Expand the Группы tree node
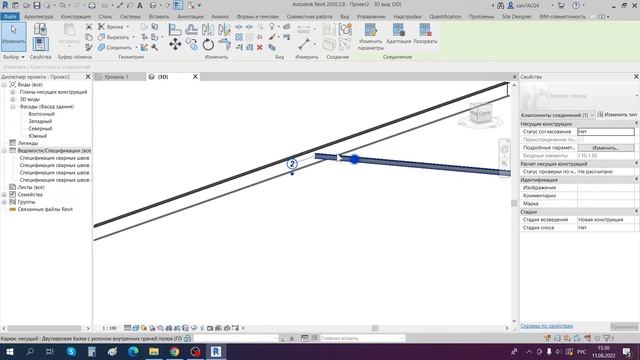The image size is (640, 360). pyautogui.click(x=5, y=202)
